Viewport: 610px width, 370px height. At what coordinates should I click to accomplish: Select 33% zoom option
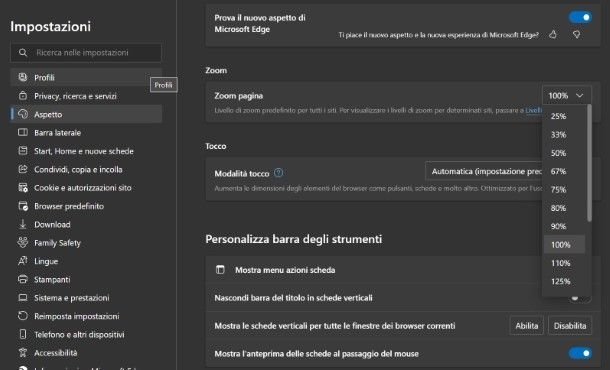[x=564, y=135]
